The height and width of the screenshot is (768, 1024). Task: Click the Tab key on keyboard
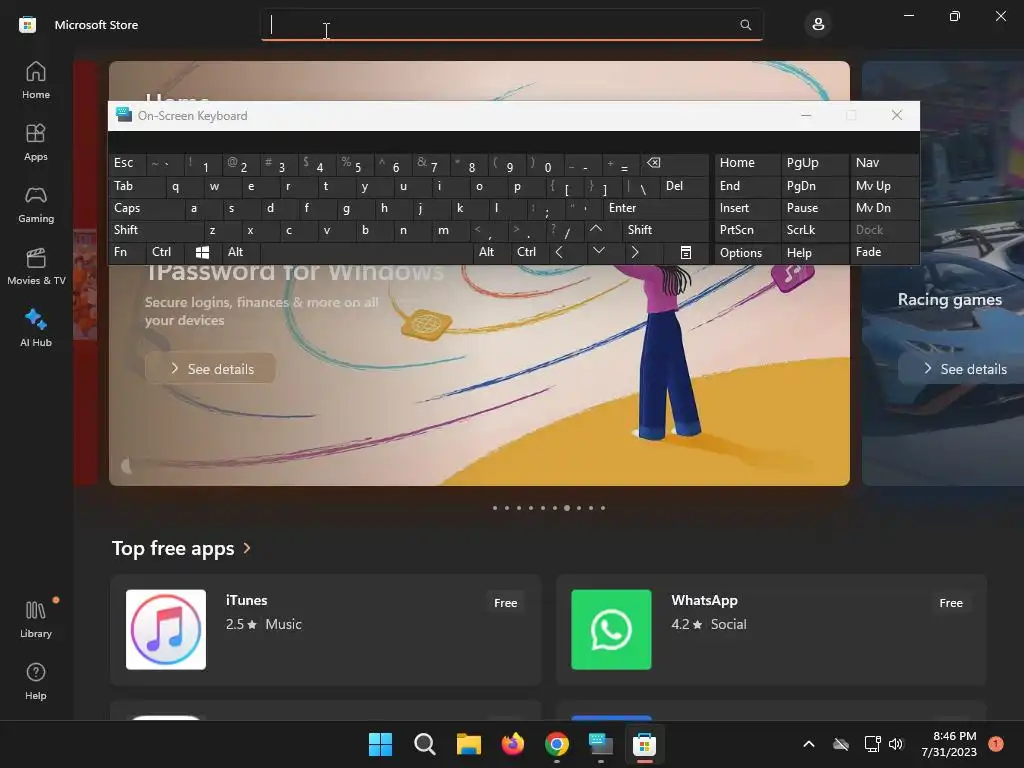[137, 186]
